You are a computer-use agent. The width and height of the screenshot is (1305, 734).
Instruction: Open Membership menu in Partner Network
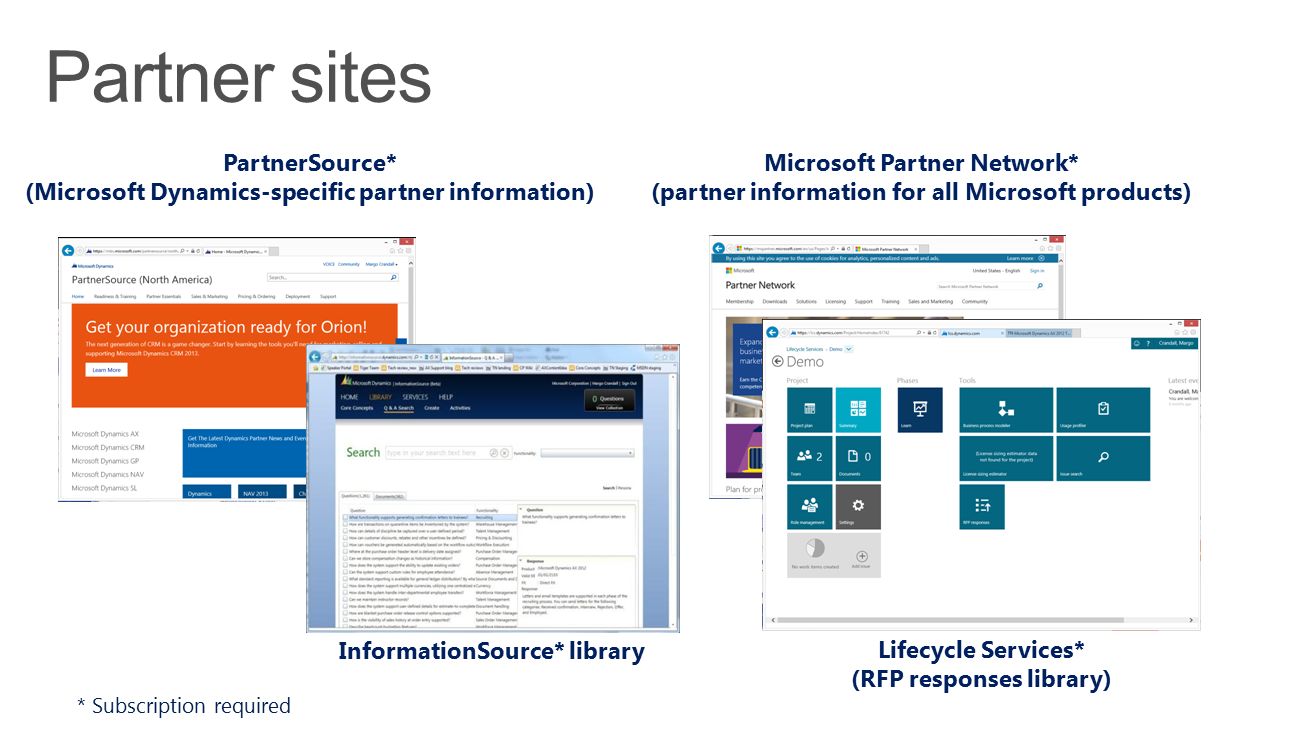tap(740, 301)
